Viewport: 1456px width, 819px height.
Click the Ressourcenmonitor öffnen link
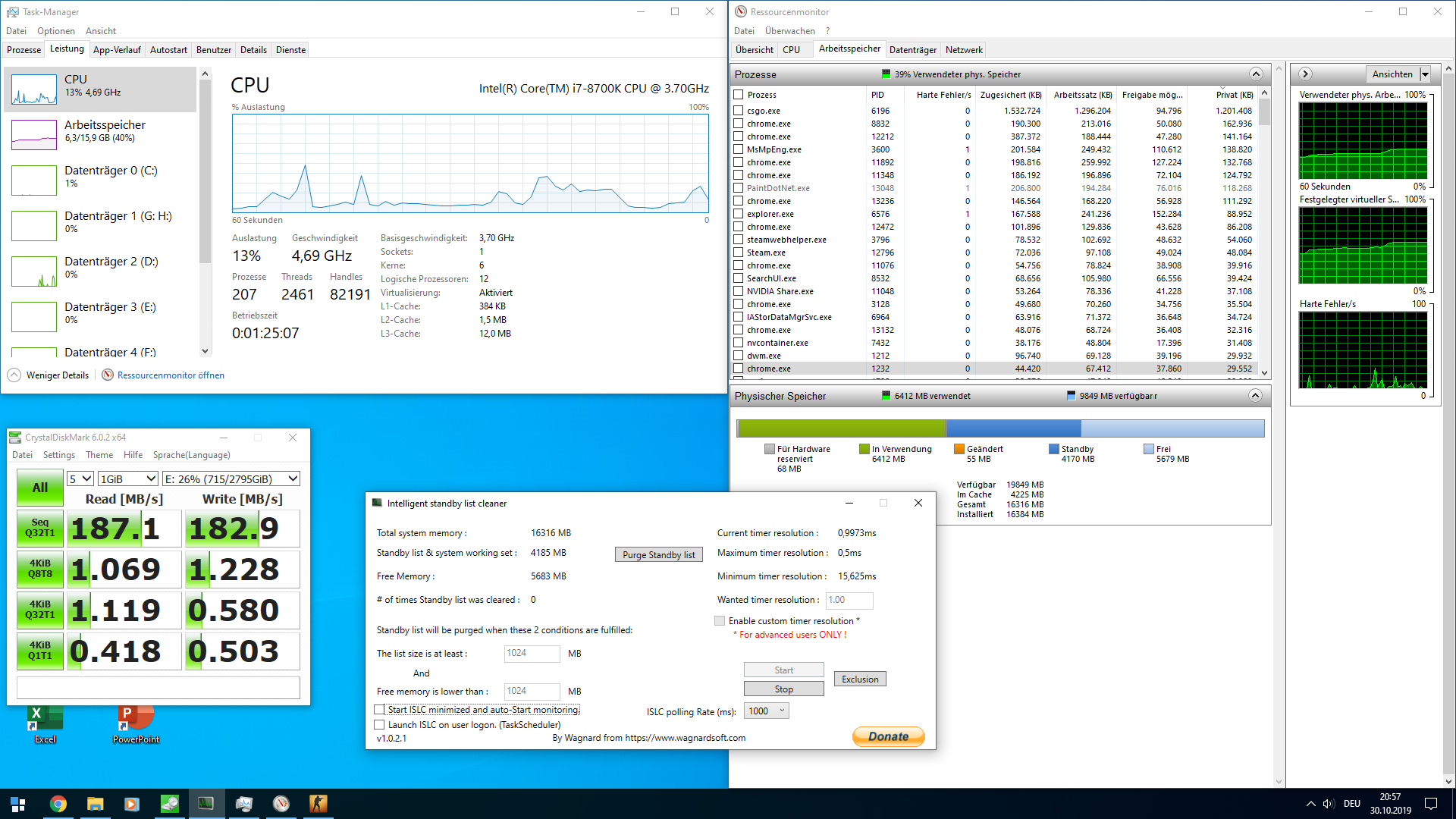171,375
